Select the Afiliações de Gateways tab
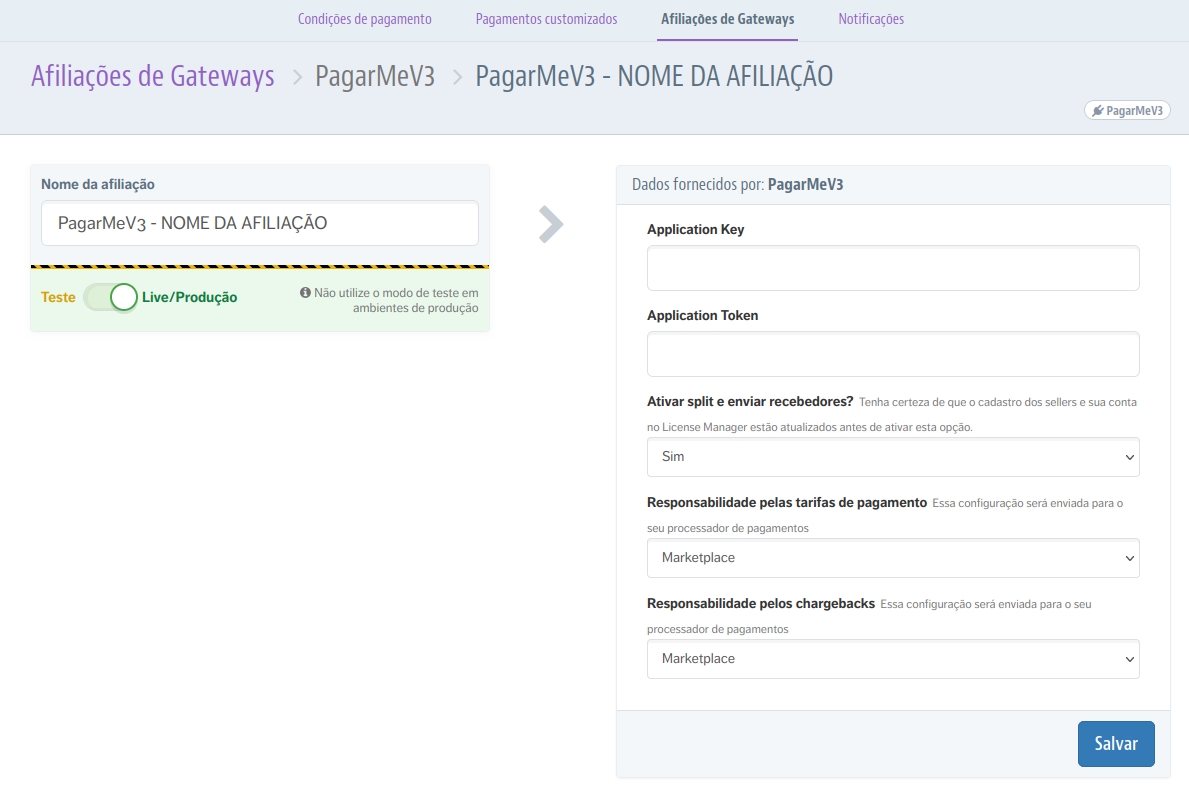This screenshot has height=805, width=1189. pyautogui.click(x=727, y=19)
